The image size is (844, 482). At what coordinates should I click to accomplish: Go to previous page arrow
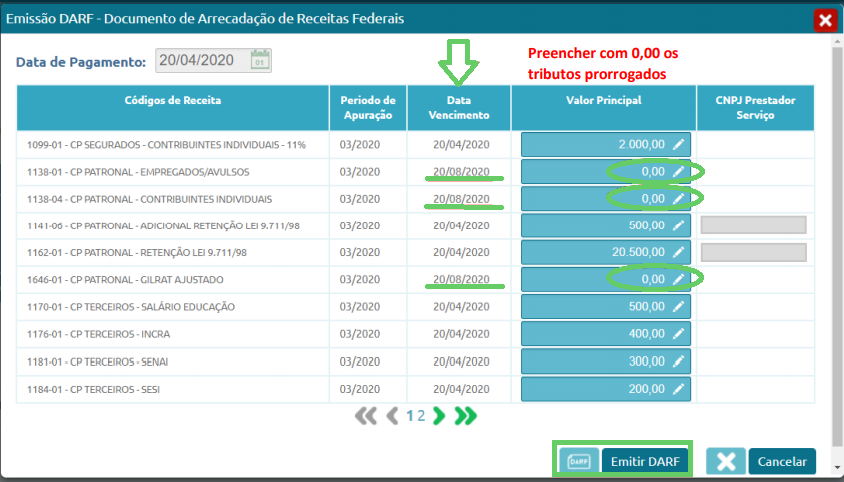(393, 416)
